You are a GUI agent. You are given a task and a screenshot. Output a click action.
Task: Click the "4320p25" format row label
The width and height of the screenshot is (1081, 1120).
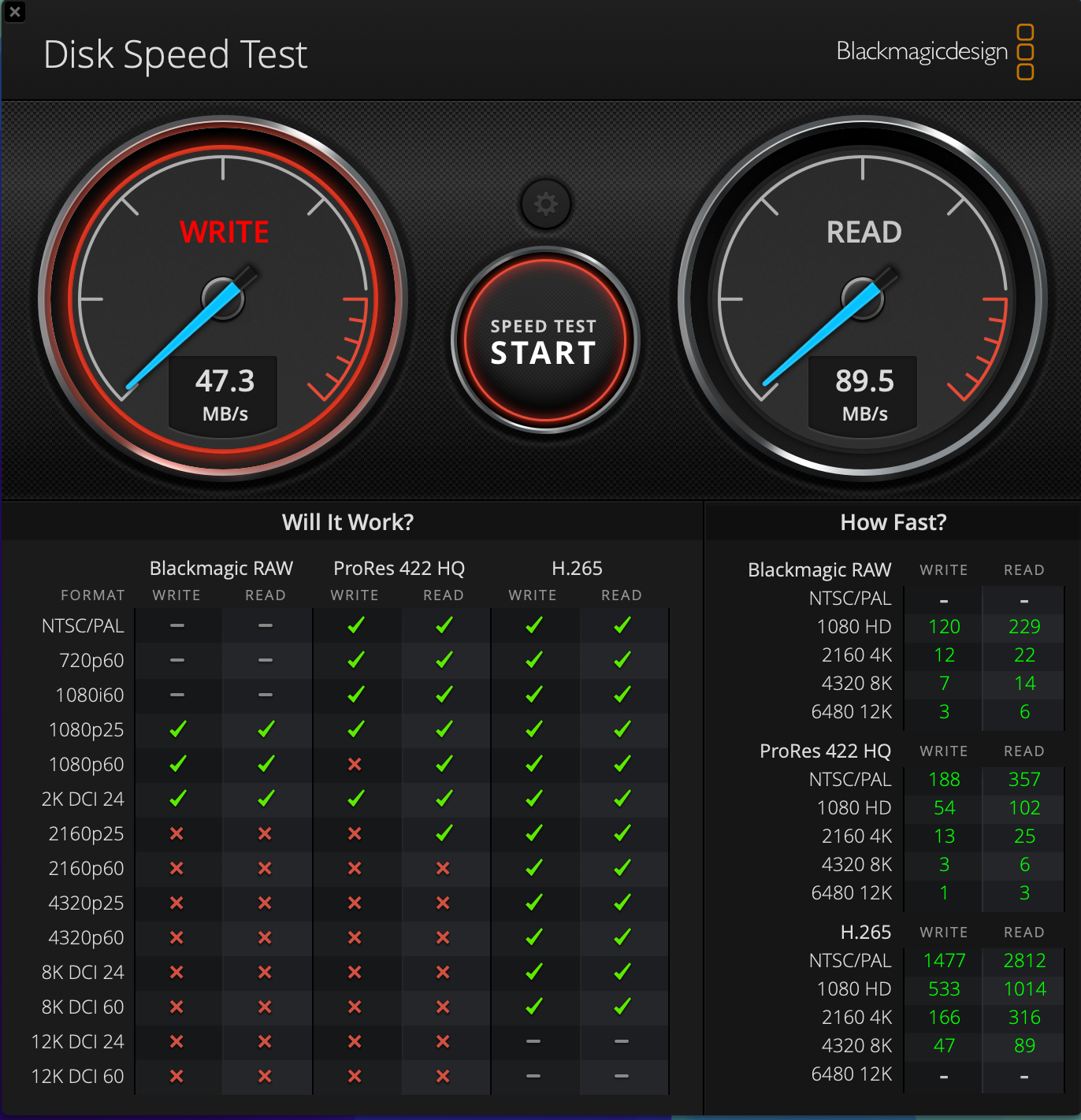click(x=87, y=903)
